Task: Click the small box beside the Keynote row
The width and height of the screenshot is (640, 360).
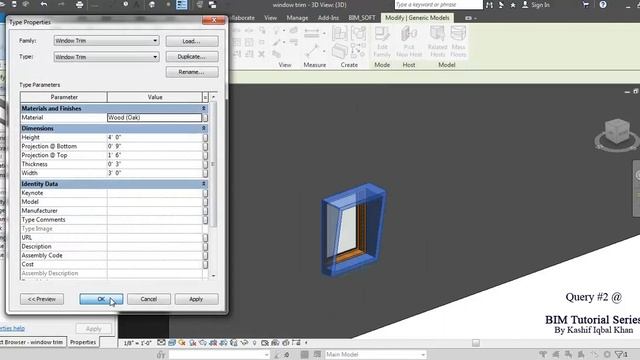Action: (x=205, y=193)
